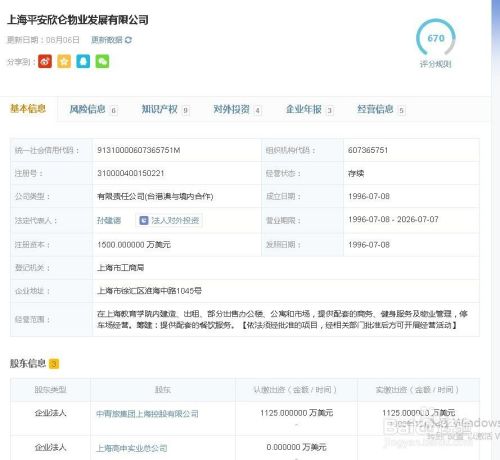Select credit code 91310000607365751M
The width and height of the screenshot is (500, 460).
139,150
